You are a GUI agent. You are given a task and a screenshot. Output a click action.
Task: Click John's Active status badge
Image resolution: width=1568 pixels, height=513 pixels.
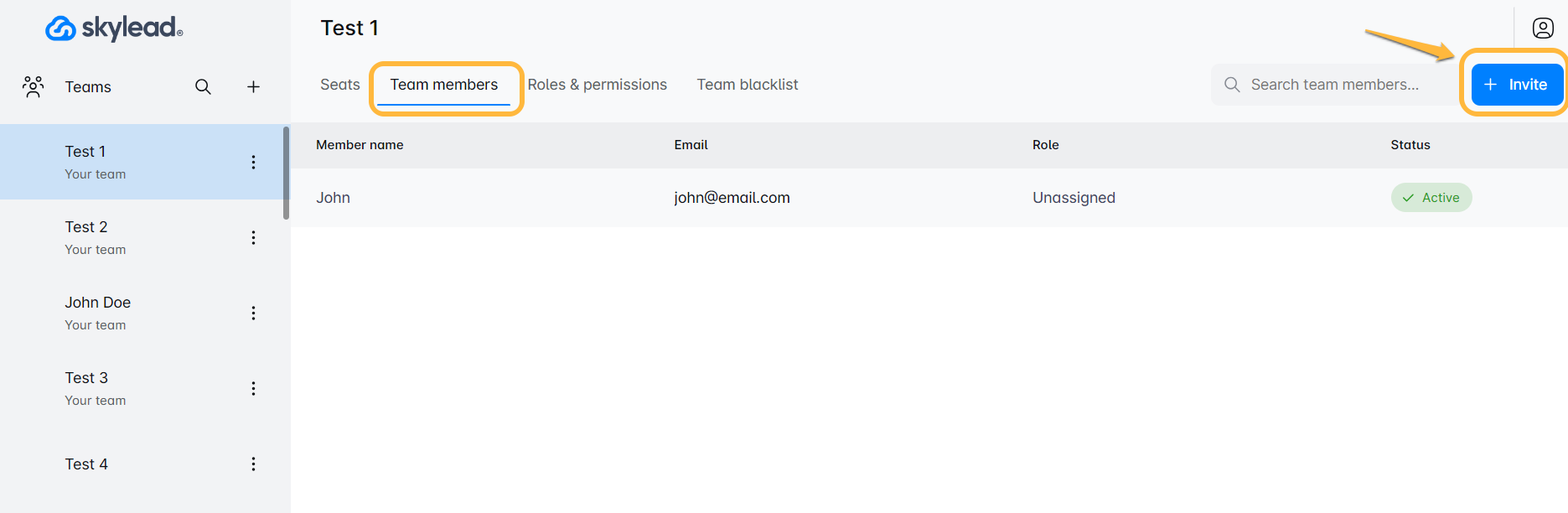1431,198
